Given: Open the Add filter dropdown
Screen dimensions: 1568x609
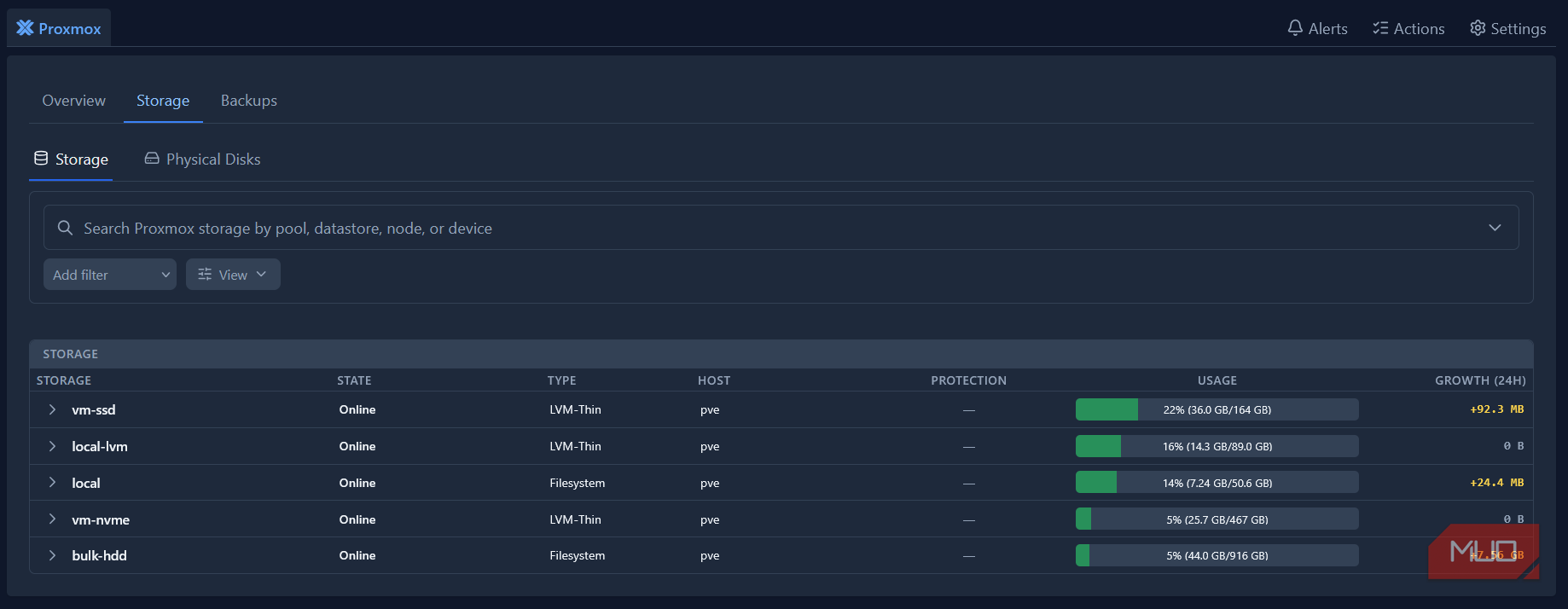Looking at the screenshot, I should pyautogui.click(x=110, y=275).
